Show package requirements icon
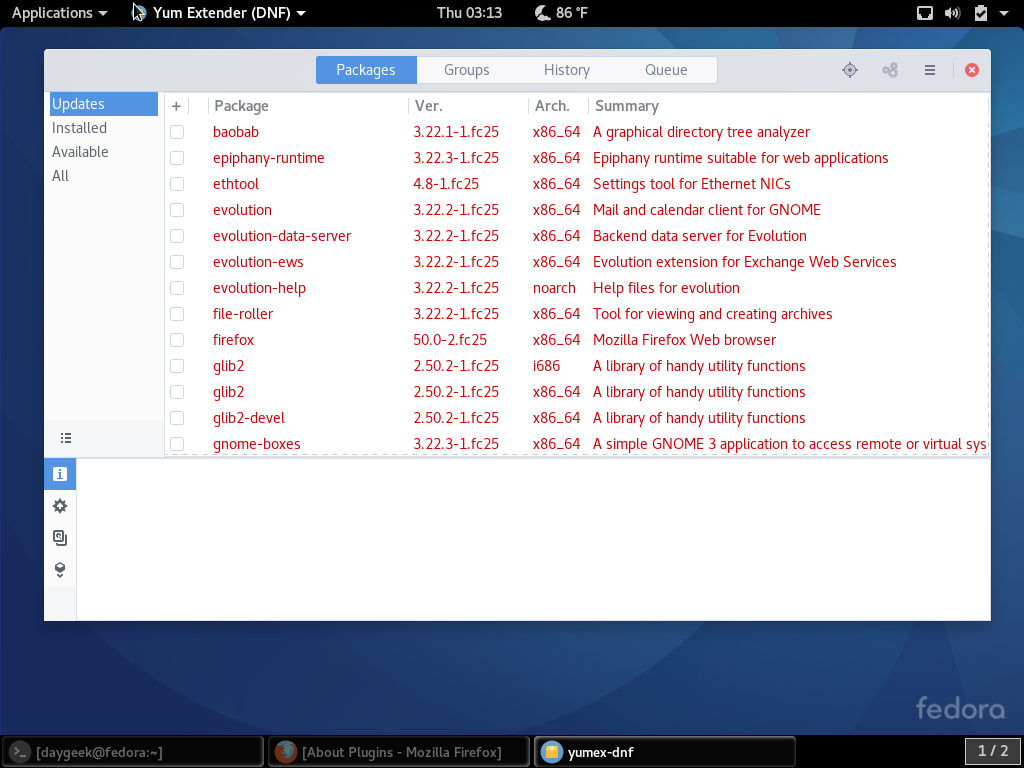Viewport: 1024px width, 768px height. 60,569
